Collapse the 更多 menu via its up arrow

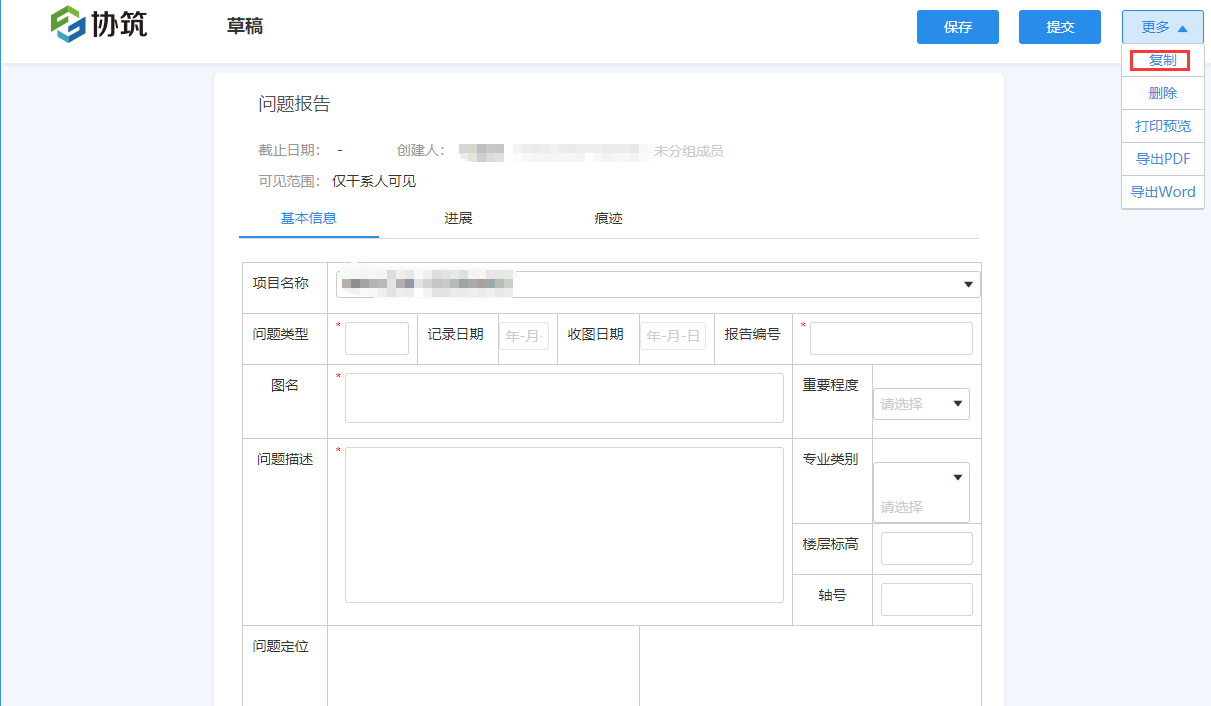(x=1187, y=27)
